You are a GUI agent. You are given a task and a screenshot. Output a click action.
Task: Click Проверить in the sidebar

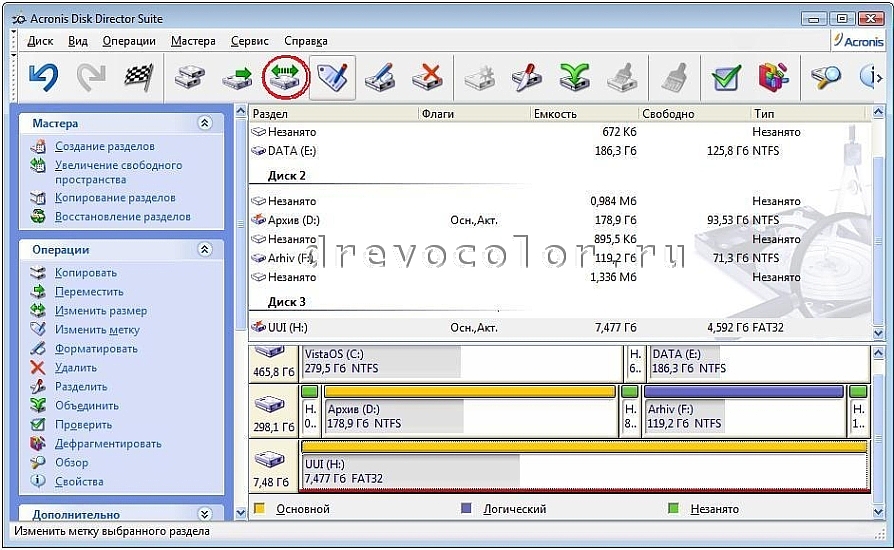[x=83, y=425]
